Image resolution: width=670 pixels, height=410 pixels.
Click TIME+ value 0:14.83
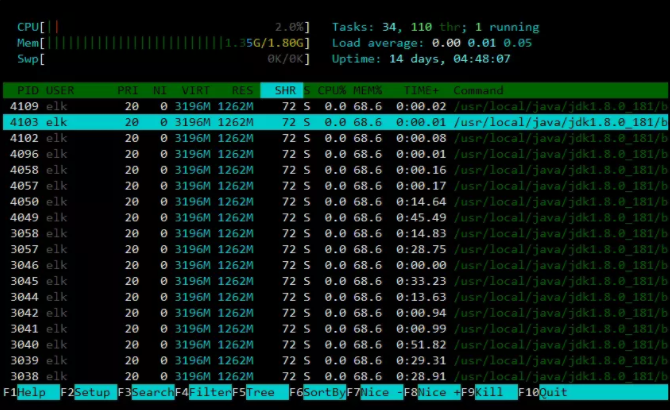(421, 233)
